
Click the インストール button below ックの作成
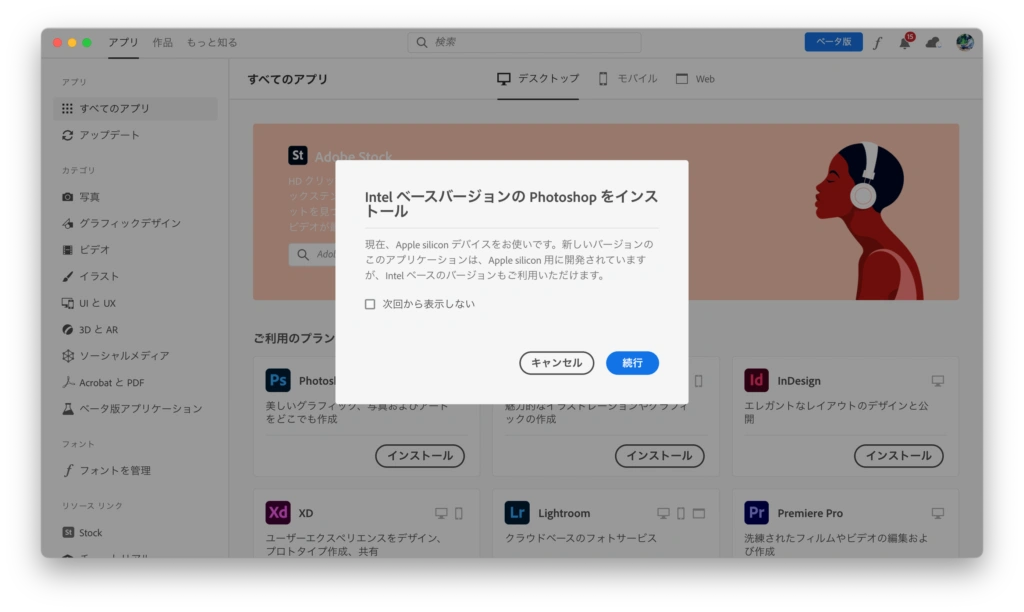click(x=660, y=456)
